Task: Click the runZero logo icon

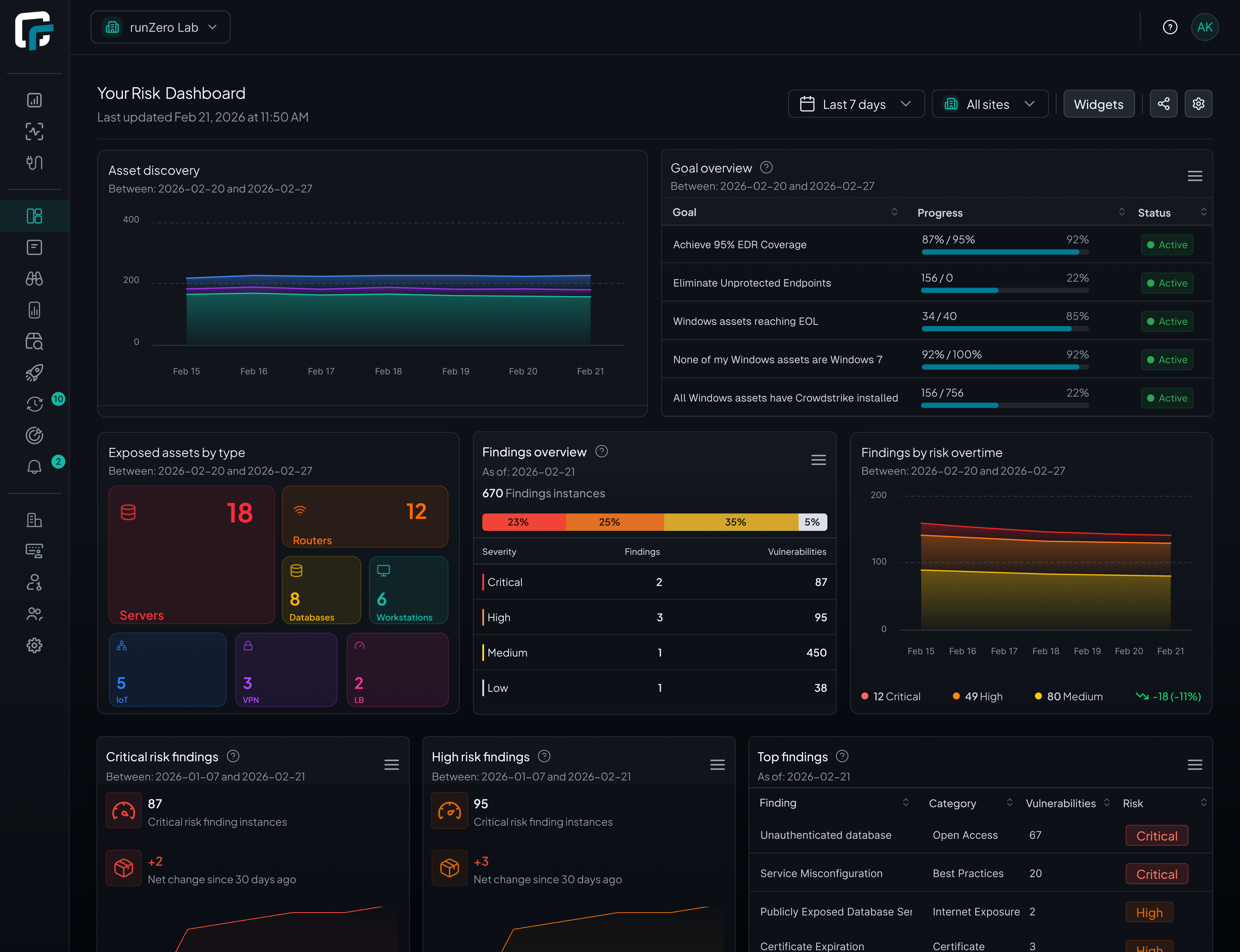Action: point(34,31)
